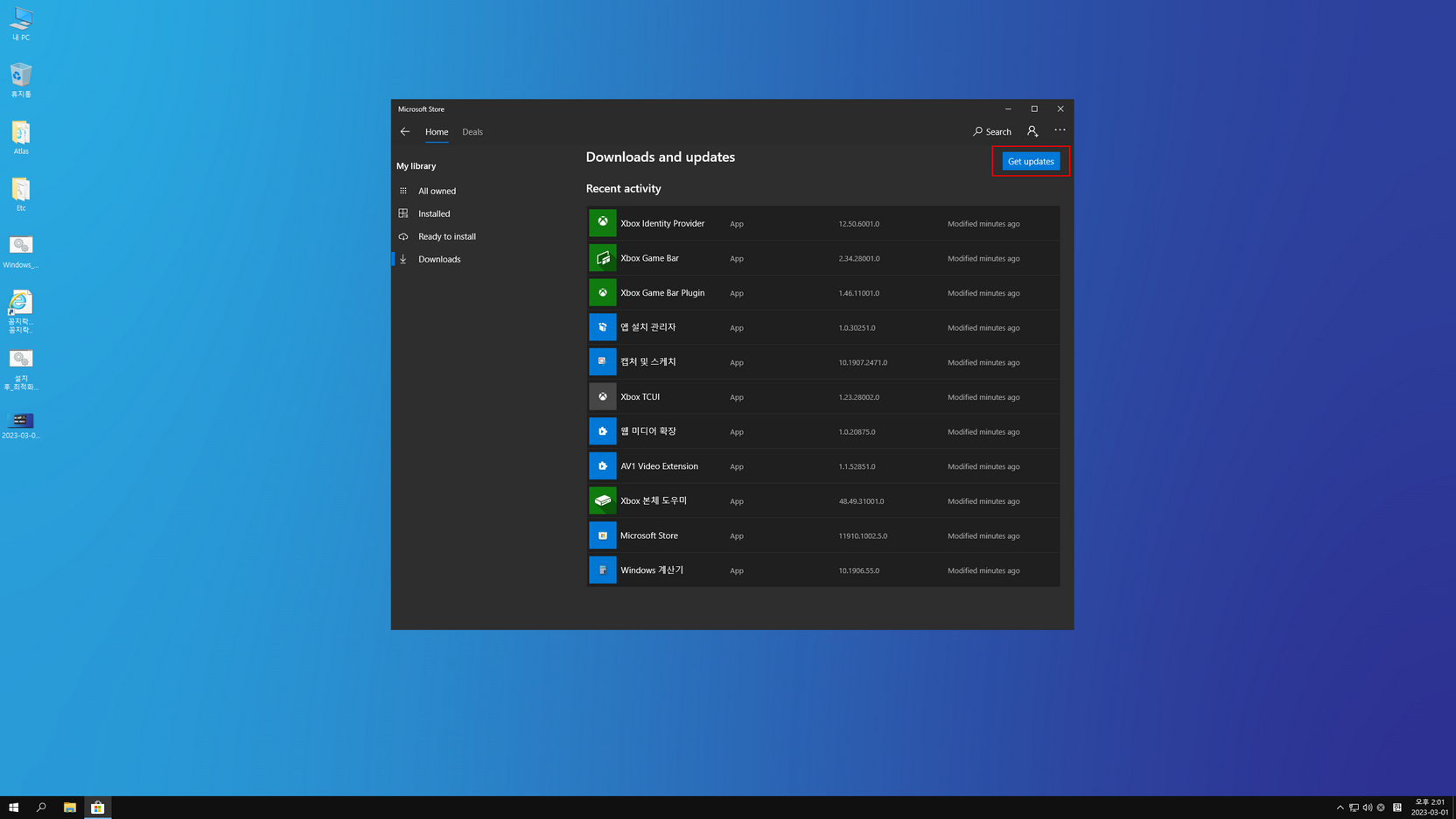
Task: Select the Etc folder icon
Action: click(x=21, y=194)
